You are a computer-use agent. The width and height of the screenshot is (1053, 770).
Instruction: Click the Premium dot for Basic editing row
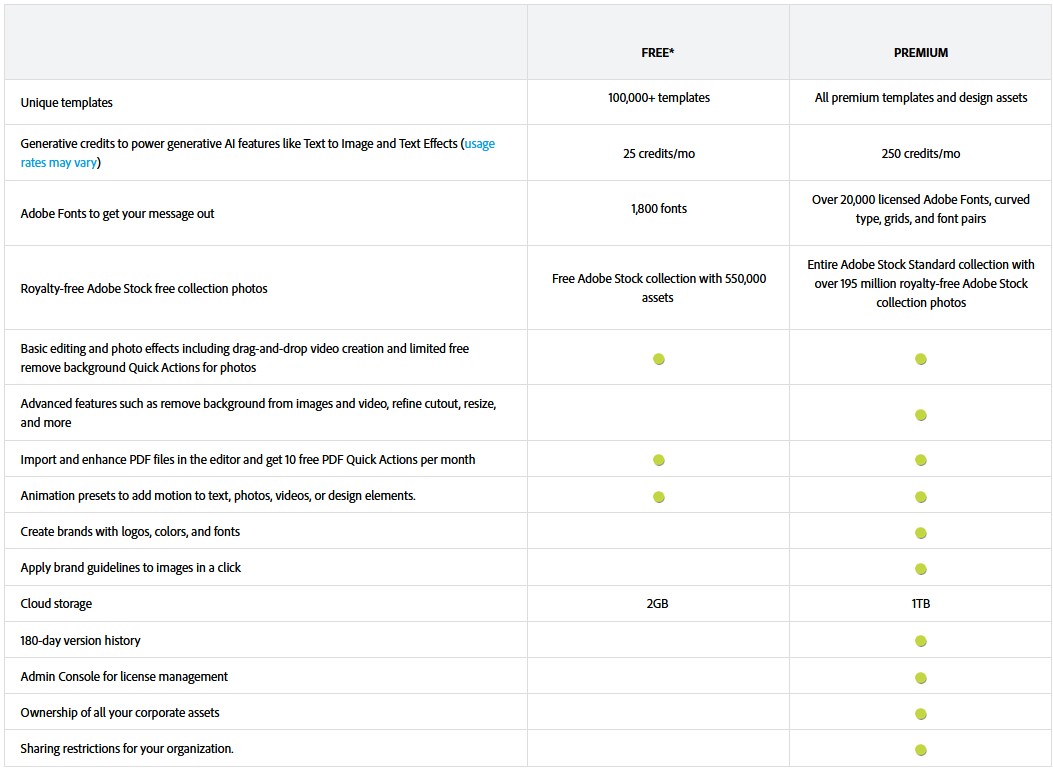[921, 359]
